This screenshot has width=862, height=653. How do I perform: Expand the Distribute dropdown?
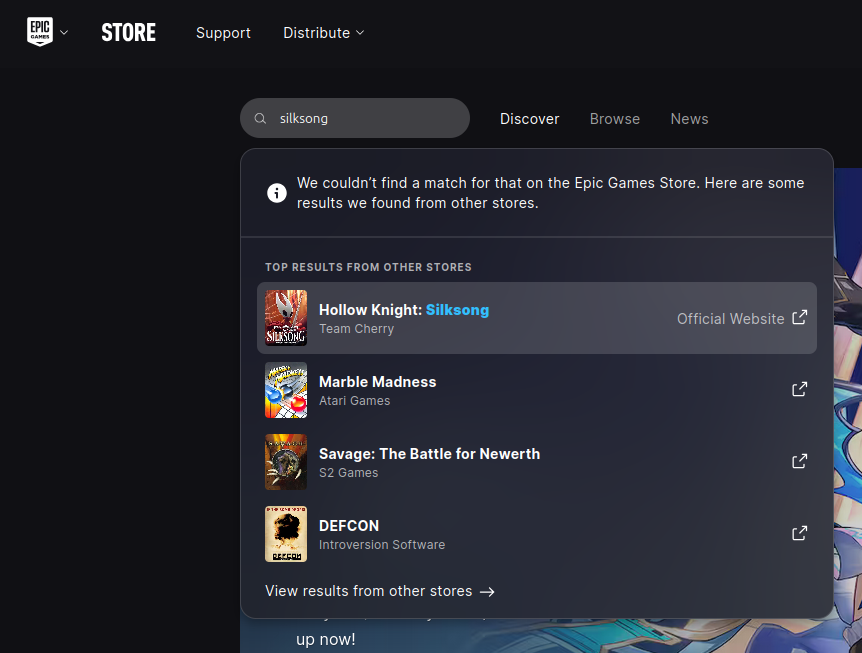[323, 33]
